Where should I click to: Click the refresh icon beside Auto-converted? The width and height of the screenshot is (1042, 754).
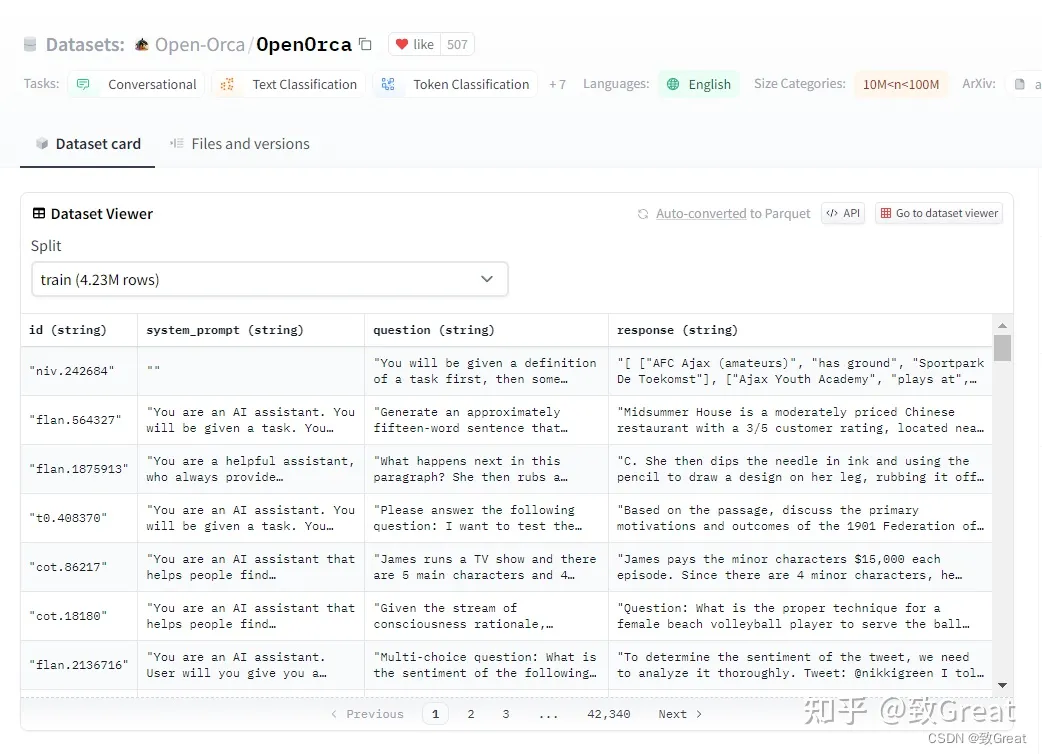pos(643,214)
